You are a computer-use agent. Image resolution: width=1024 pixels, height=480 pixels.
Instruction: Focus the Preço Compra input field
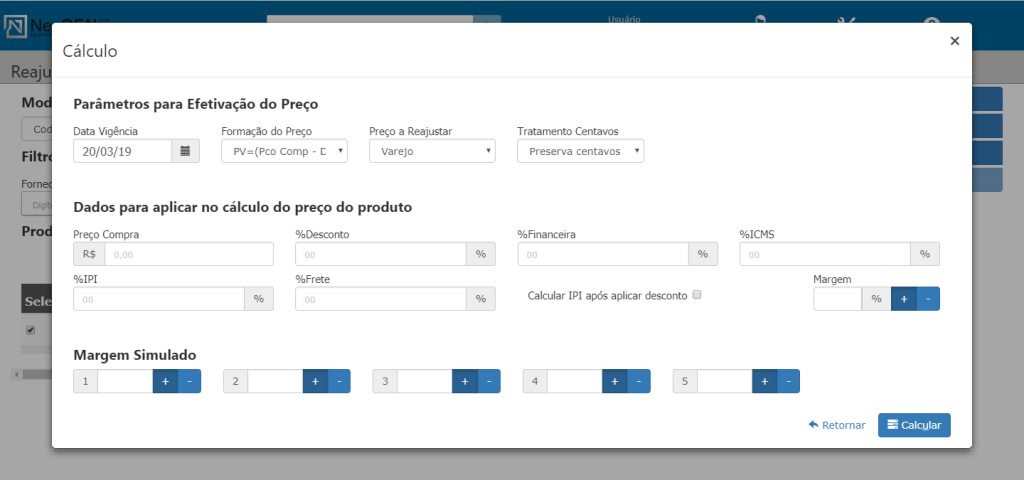(x=188, y=254)
